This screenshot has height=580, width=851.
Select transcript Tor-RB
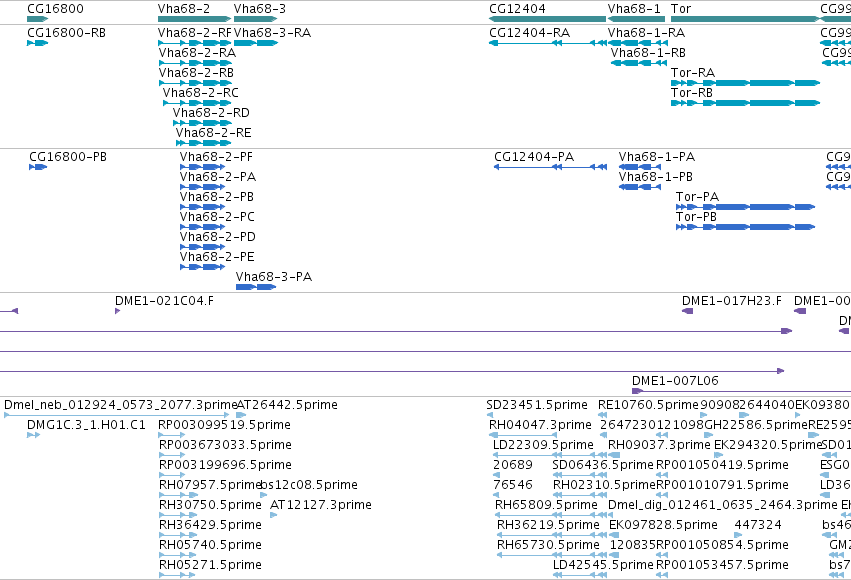click(745, 103)
